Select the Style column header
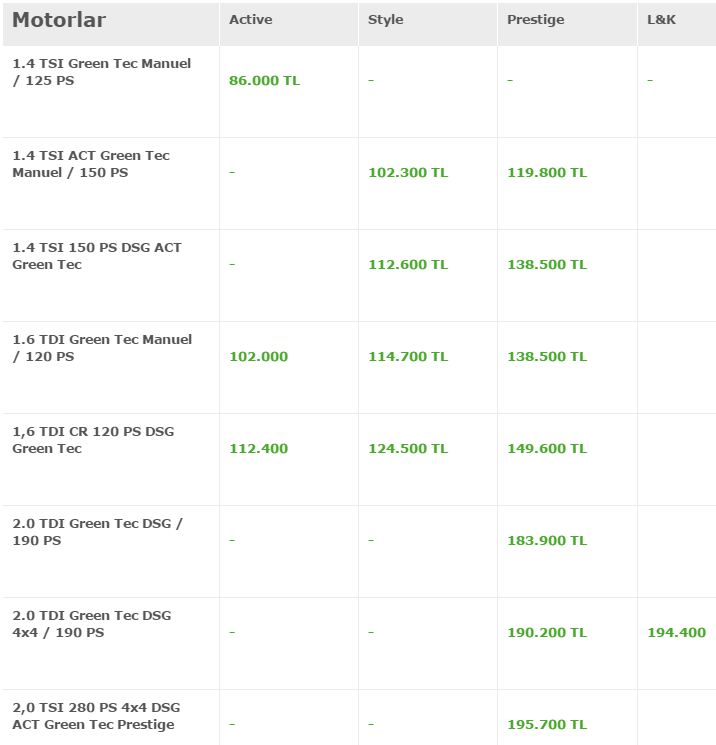The height and width of the screenshot is (745, 716). pos(385,20)
